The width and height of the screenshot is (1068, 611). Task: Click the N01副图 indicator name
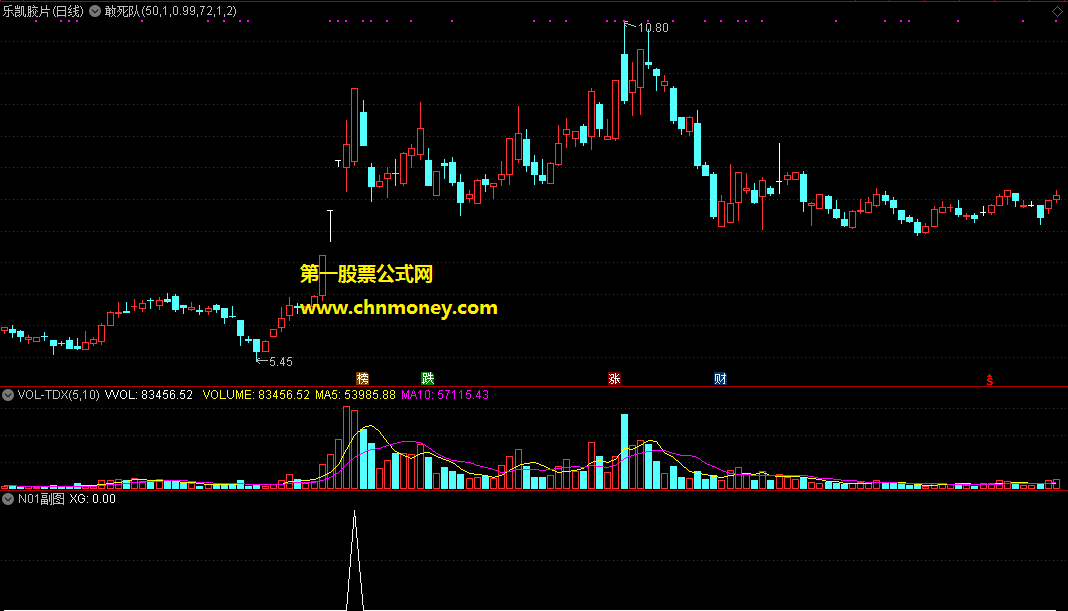tap(41, 499)
